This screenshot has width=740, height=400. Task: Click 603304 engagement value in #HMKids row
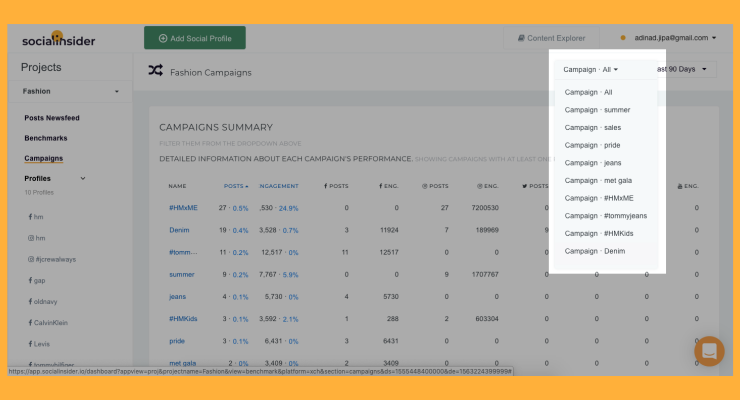(487, 319)
